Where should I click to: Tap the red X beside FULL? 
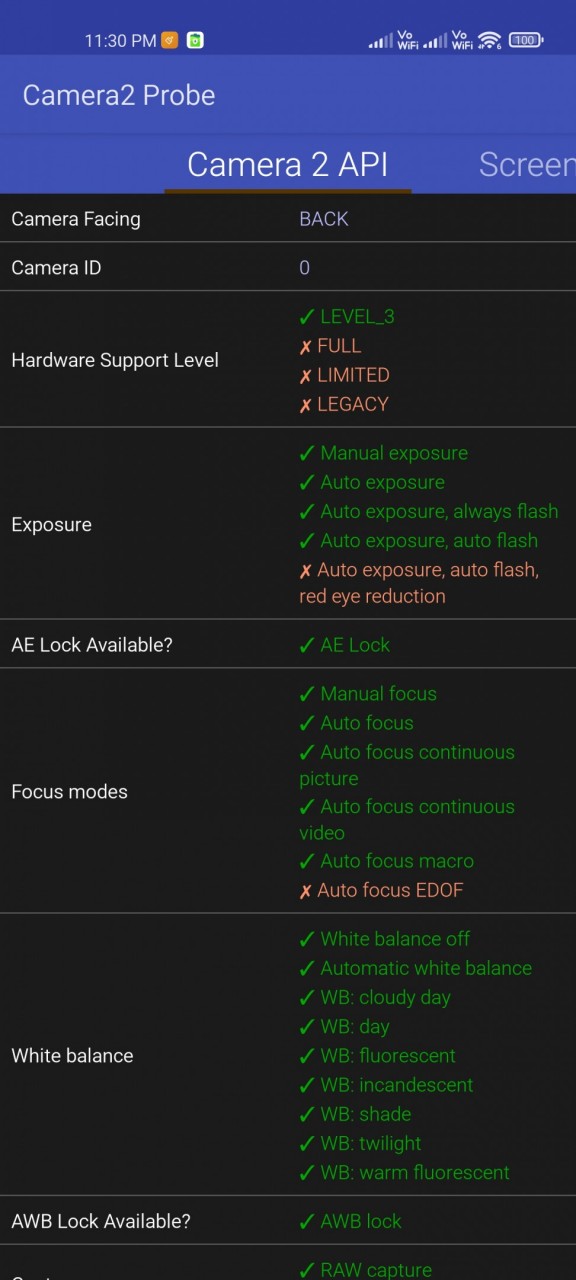click(x=306, y=347)
